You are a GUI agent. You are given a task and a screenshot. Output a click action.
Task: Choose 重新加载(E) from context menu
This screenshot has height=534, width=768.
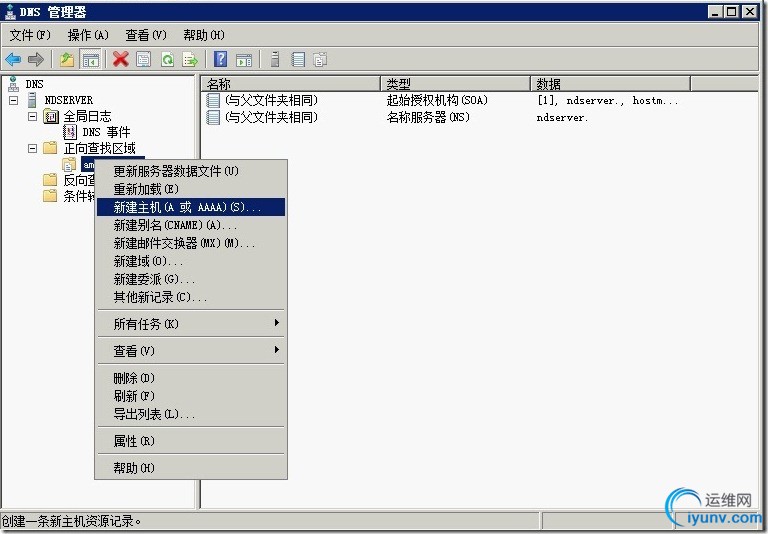tap(191, 189)
